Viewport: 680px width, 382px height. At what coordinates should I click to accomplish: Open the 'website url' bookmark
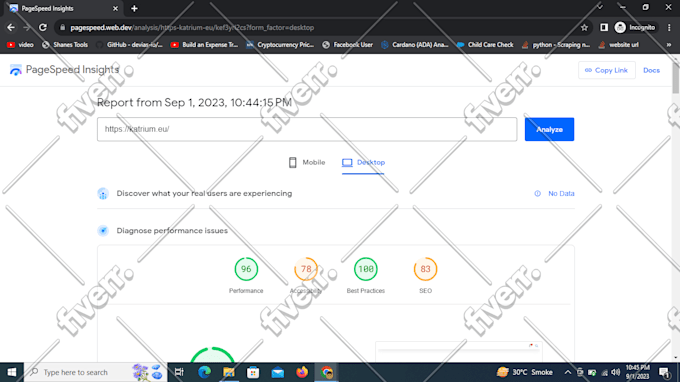(x=618, y=45)
